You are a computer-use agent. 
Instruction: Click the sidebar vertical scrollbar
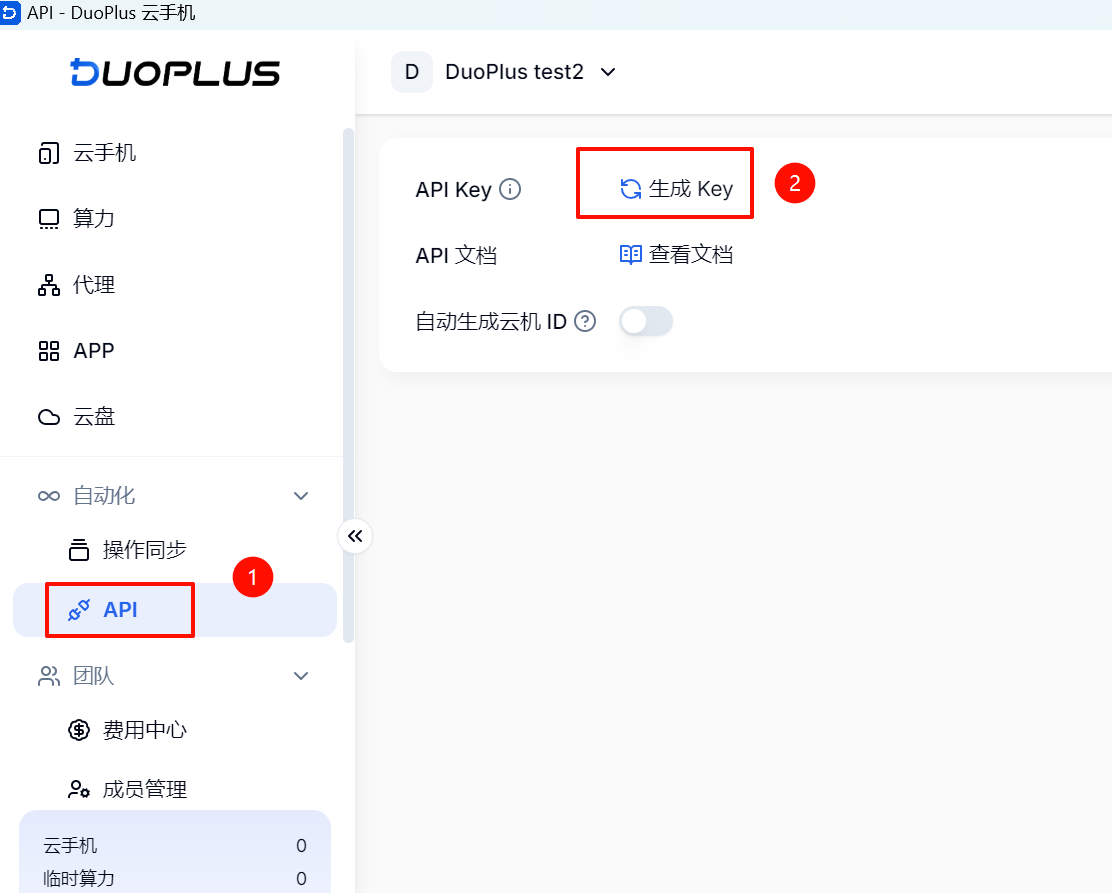point(348,385)
